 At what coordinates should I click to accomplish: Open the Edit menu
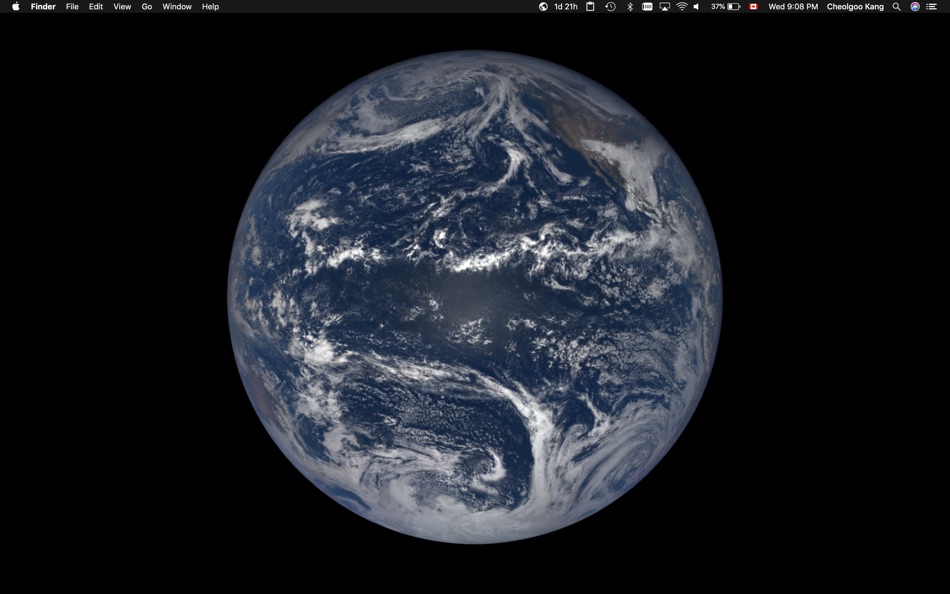[96, 7]
